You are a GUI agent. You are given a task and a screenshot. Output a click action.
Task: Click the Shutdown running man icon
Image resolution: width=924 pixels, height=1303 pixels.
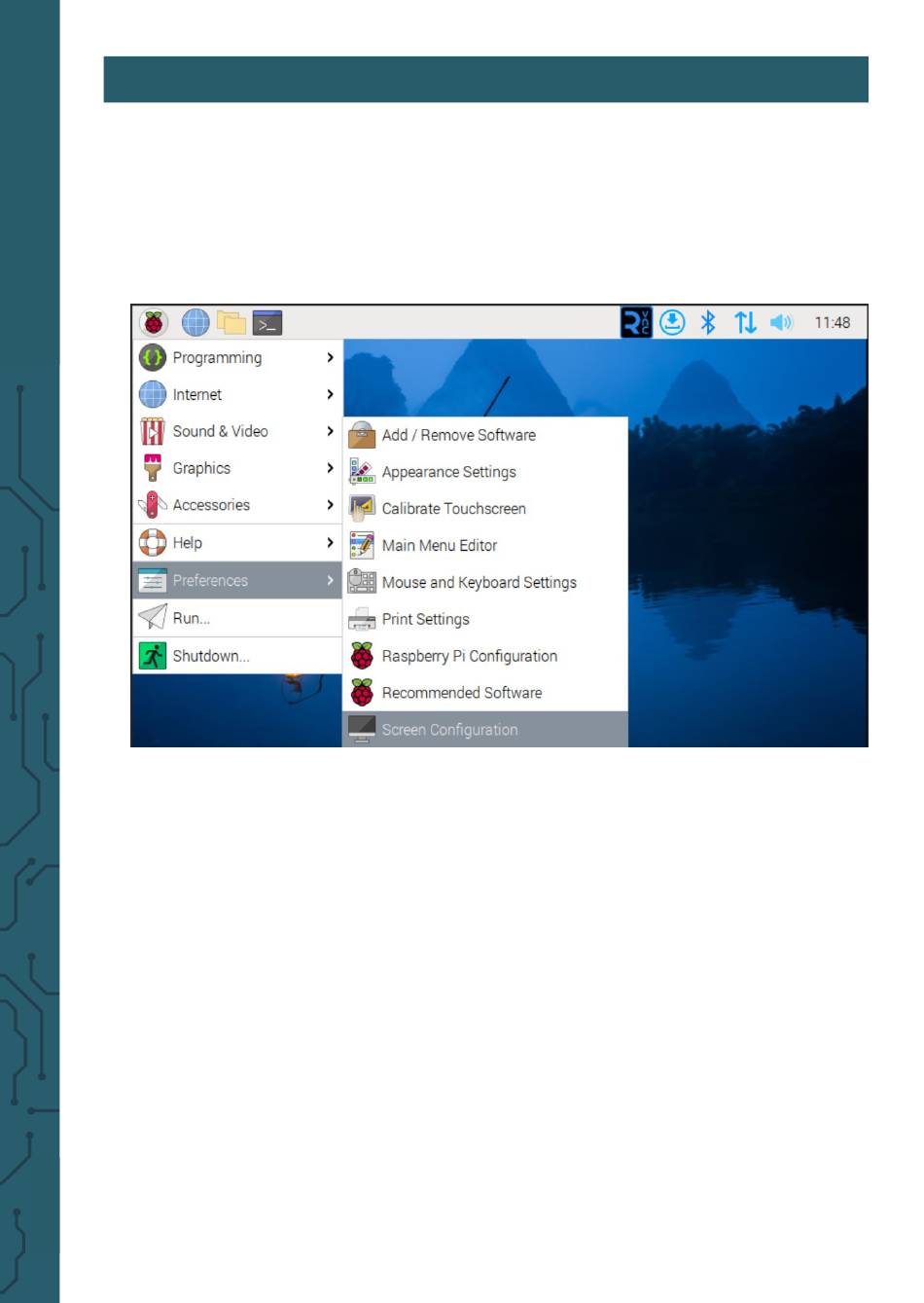153,656
